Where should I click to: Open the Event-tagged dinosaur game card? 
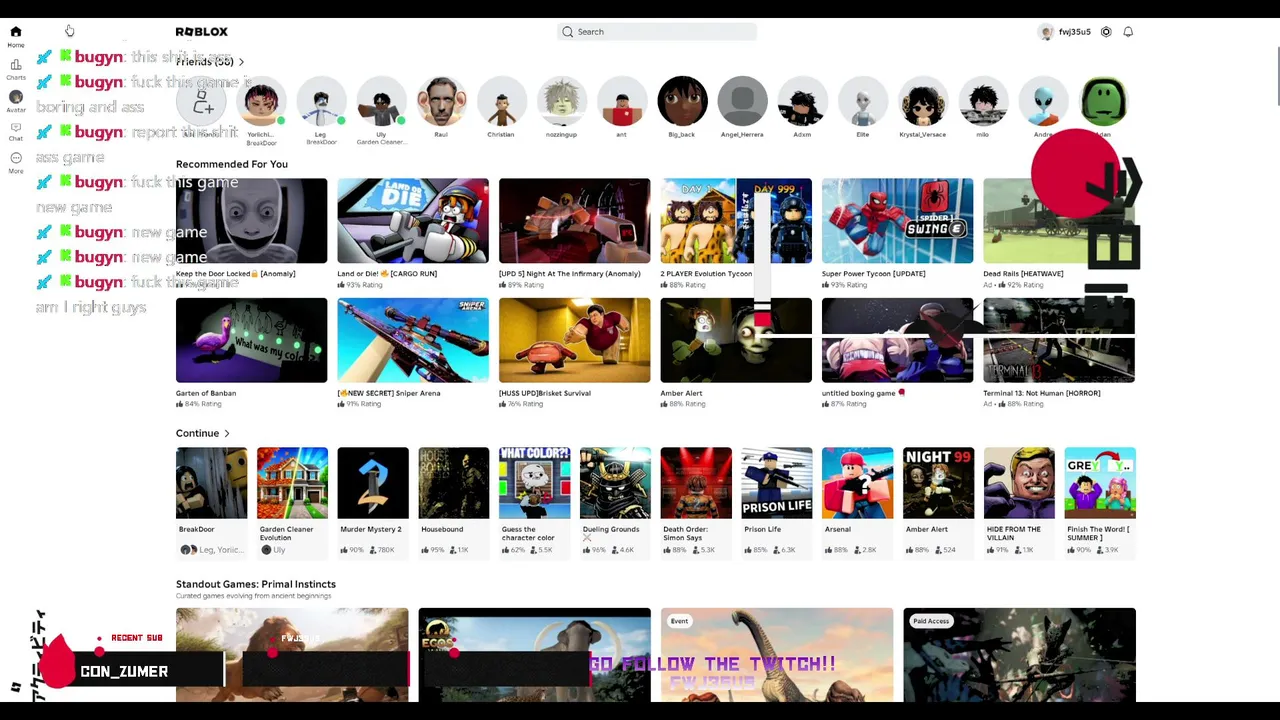click(x=777, y=654)
